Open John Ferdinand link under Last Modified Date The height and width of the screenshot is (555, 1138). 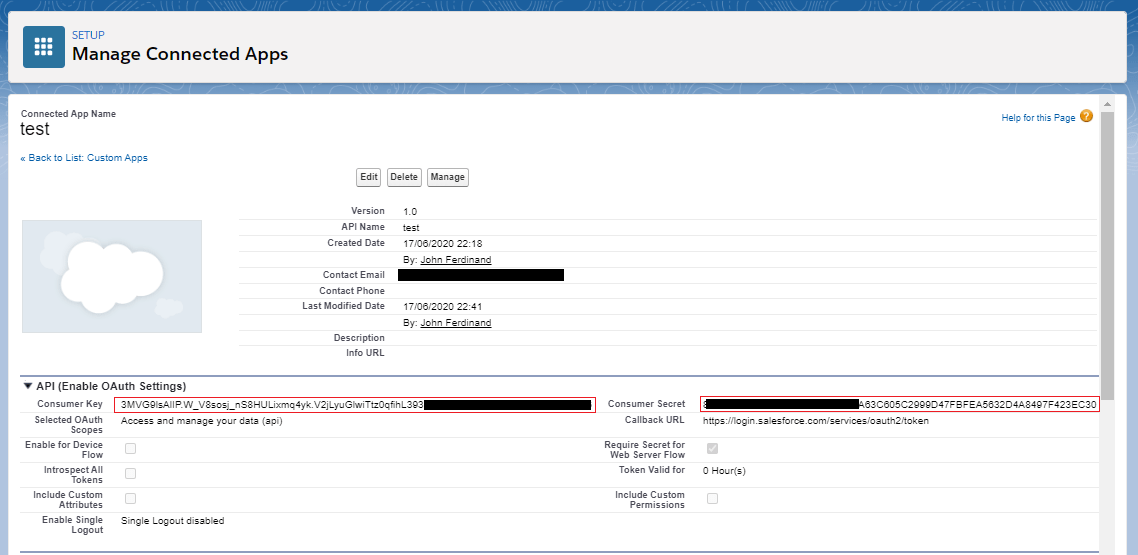[x=456, y=323]
